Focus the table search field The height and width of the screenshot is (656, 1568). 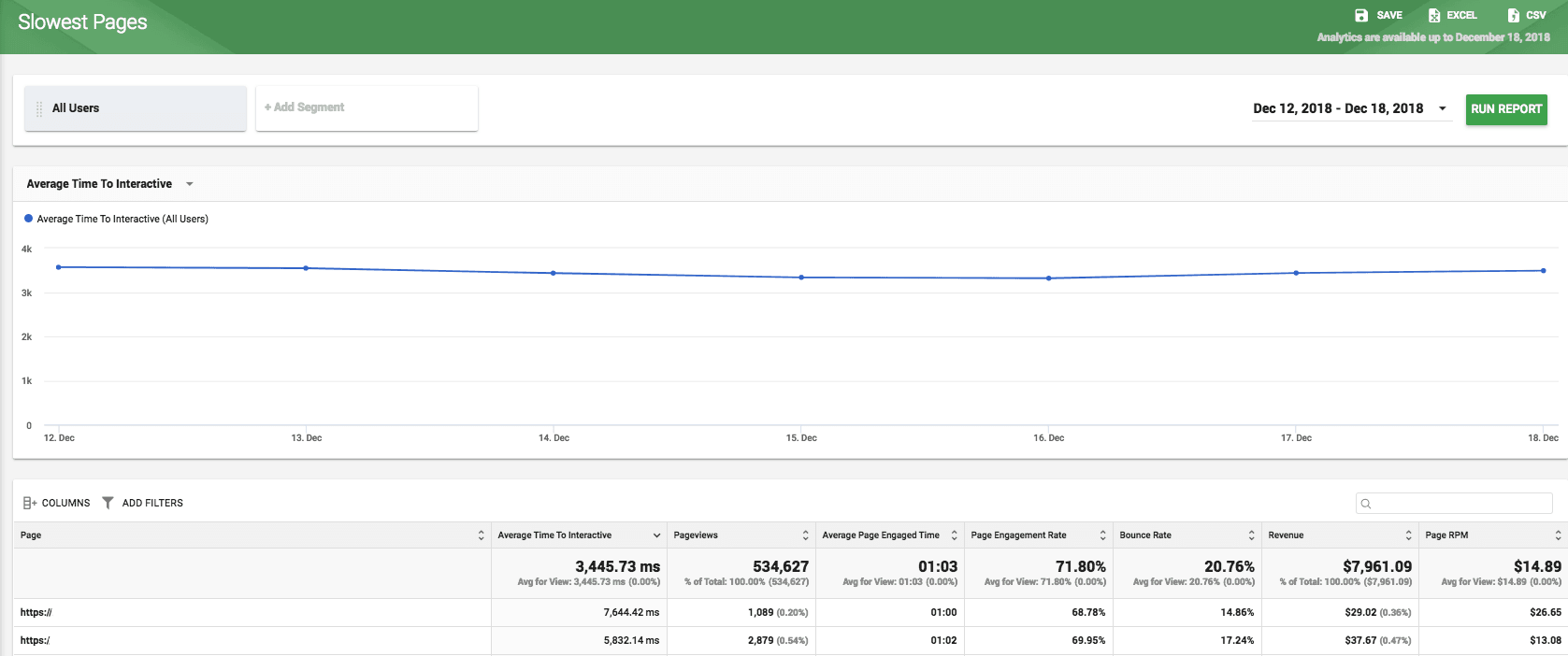(x=1454, y=504)
